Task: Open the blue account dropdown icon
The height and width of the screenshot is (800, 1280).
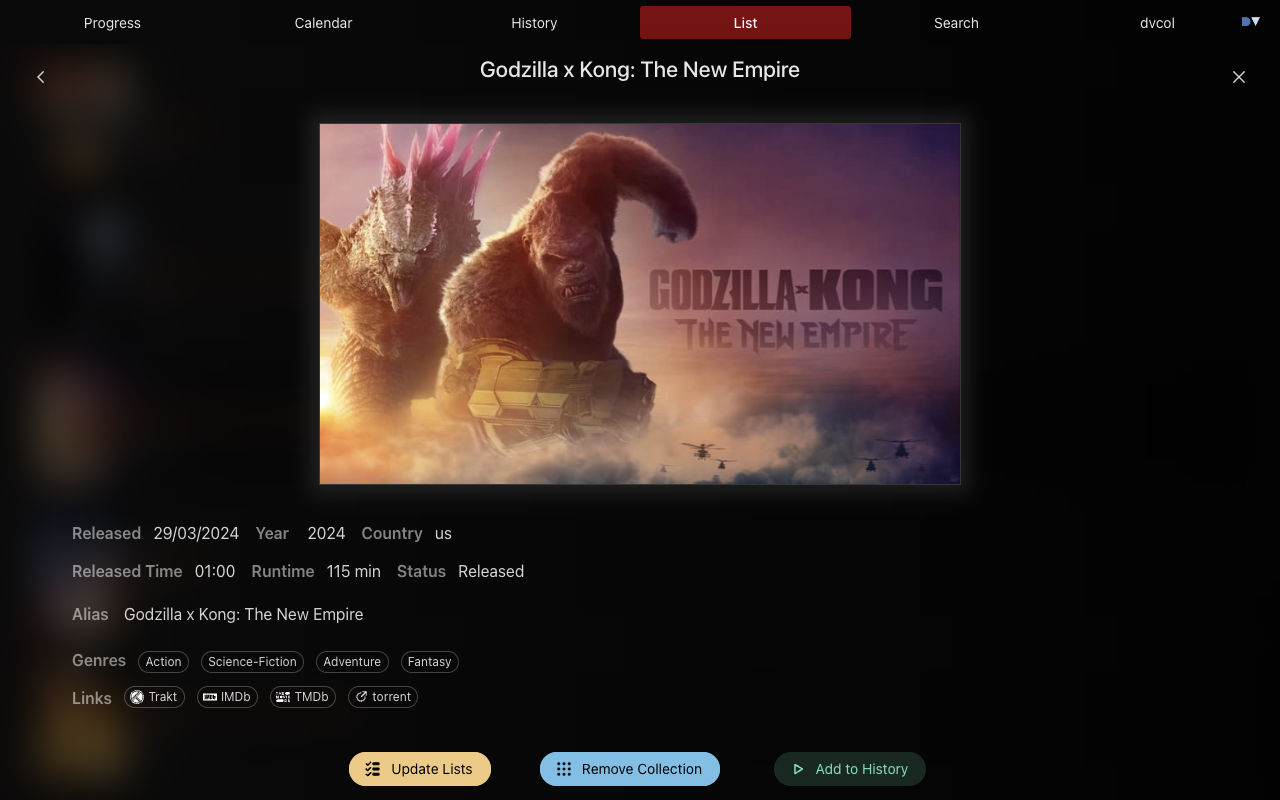Action: pyautogui.click(x=1250, y=21)
